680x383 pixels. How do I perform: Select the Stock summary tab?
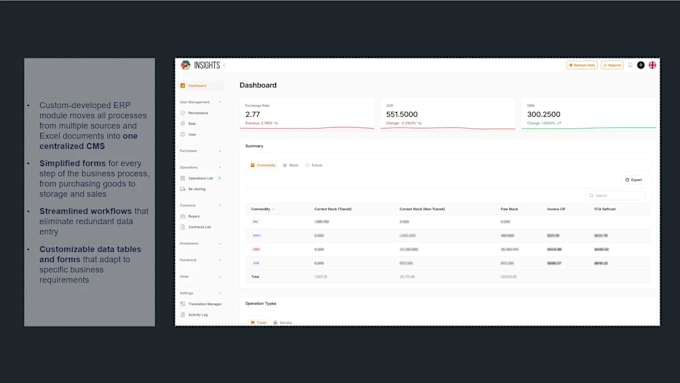tap(291, 165)
